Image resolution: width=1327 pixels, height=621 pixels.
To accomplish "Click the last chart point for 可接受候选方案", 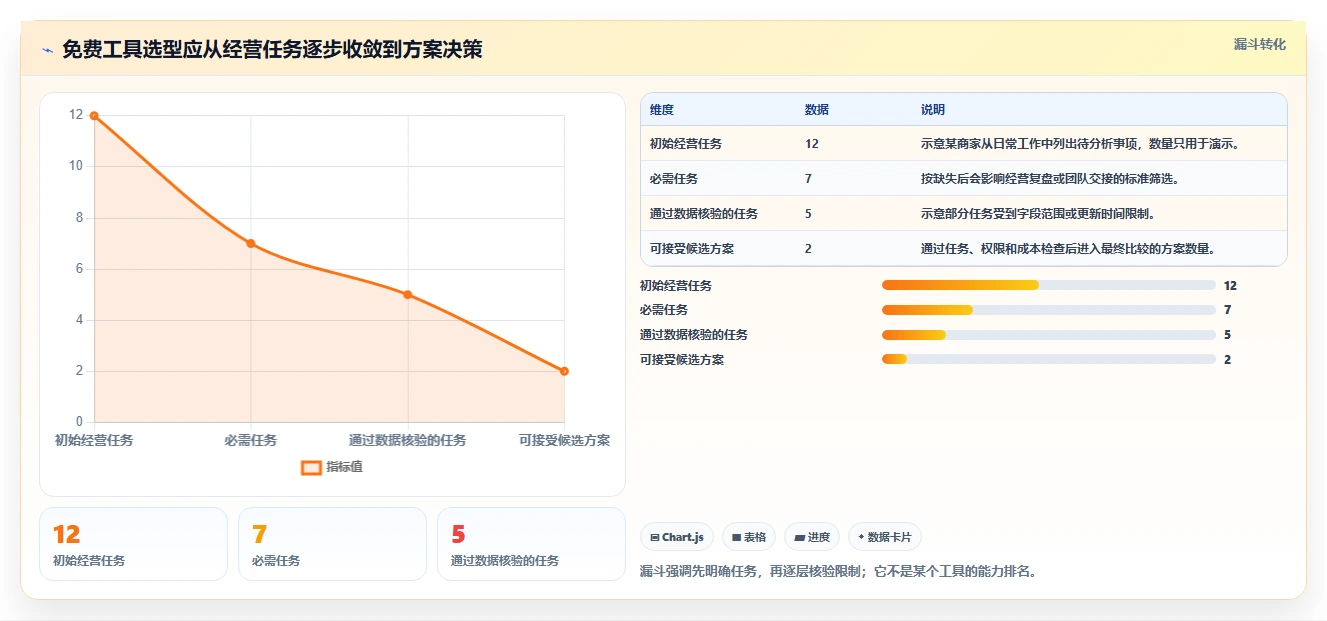I will [x=564, y=371].
